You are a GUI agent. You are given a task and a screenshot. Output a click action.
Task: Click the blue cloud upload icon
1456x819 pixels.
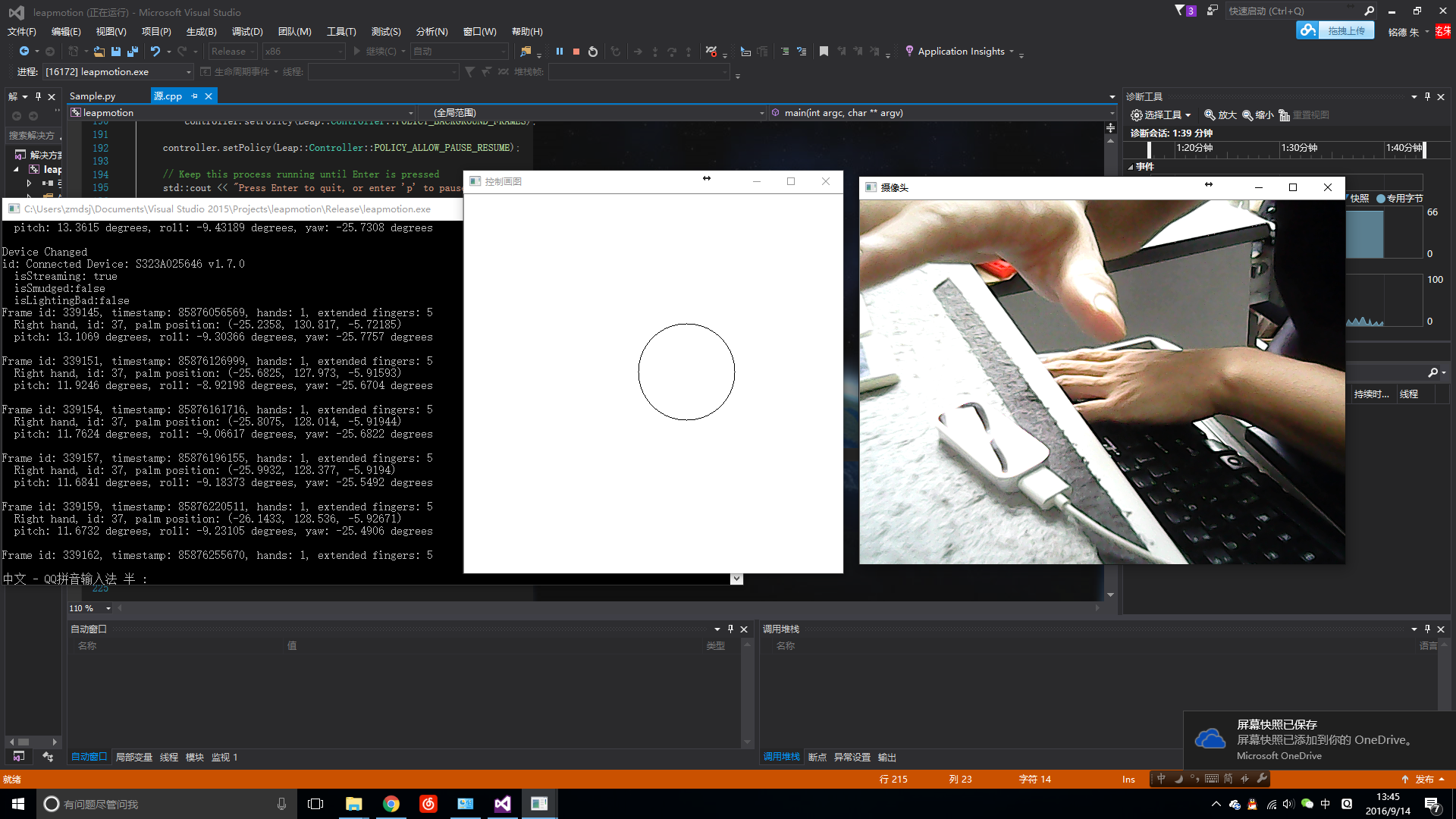pos(1307,30)
